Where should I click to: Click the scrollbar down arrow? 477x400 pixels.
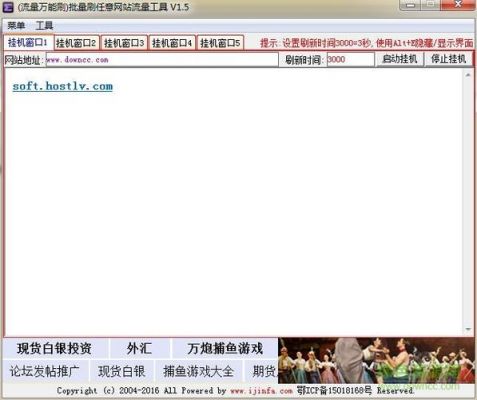point(468,329)
